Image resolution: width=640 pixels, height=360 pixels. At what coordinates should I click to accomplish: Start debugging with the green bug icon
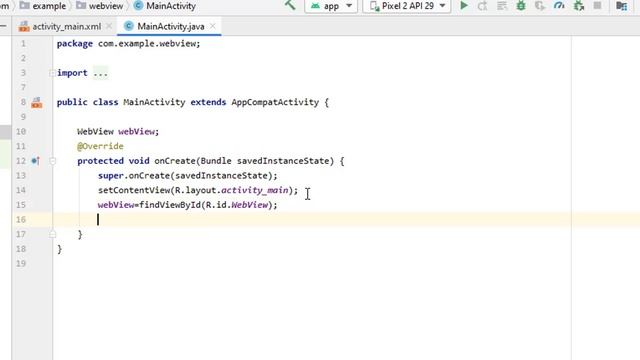click(521, 6)
